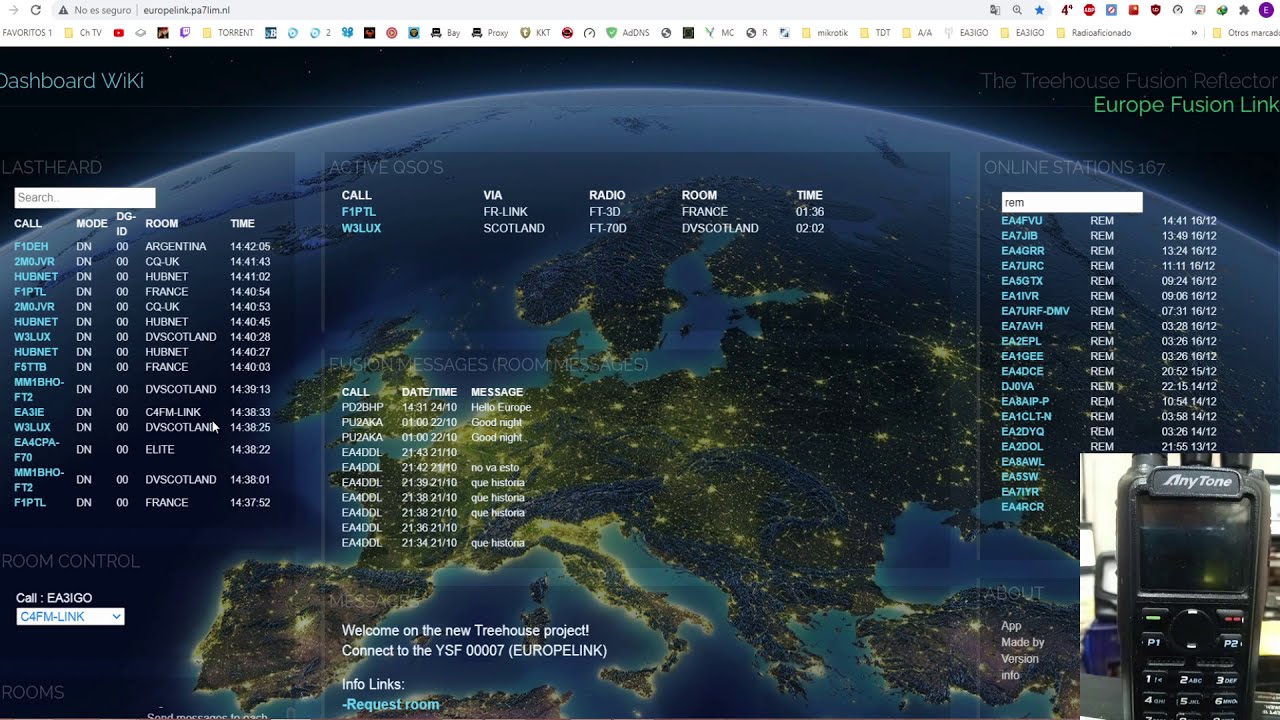Image resolution: width=1280 pixels, height=720 pixels.
Task: Open the Ch TV bookmarks folder
Action: coord(83,32)
